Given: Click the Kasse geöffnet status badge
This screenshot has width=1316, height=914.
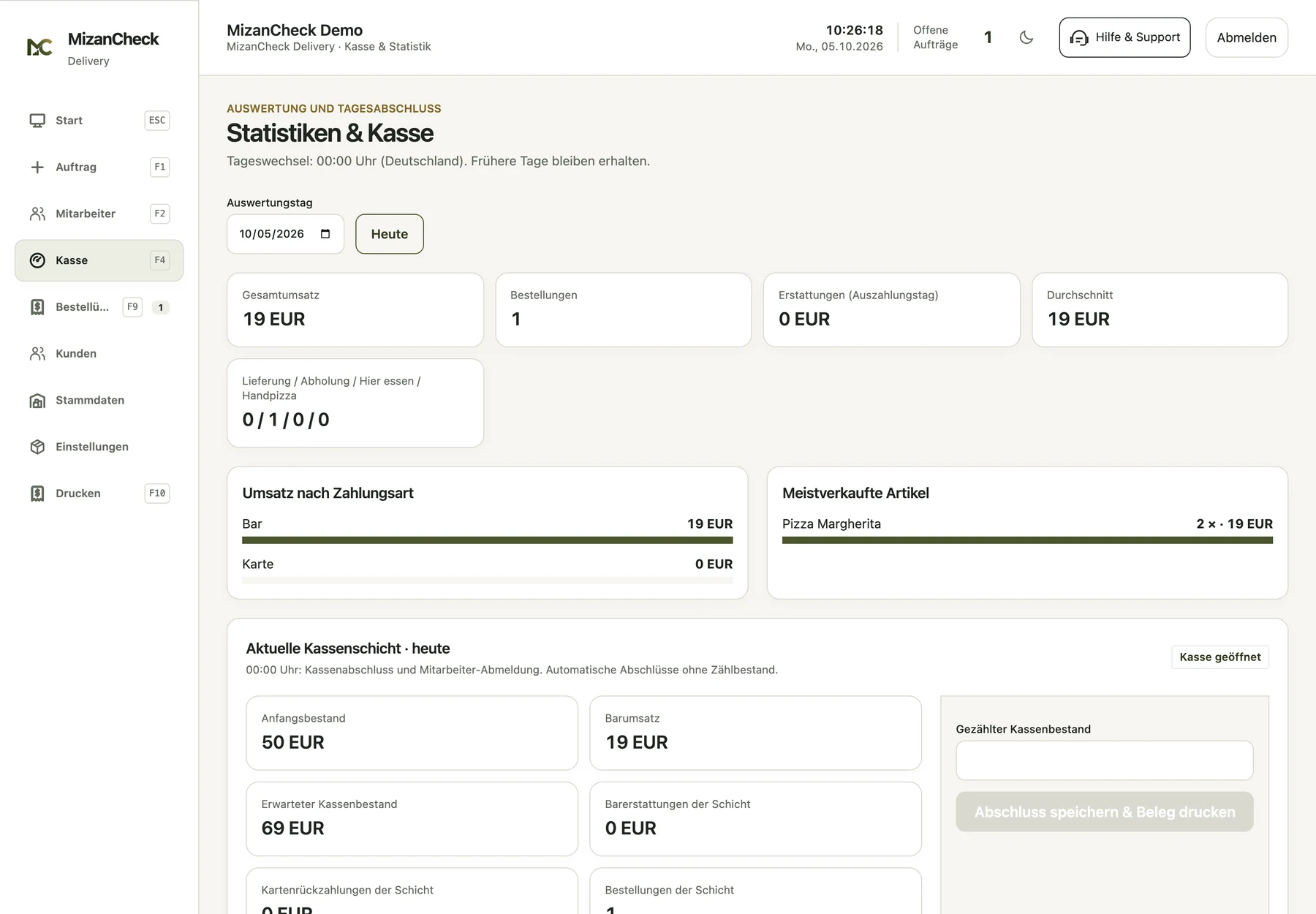Looking at the screenshot, I should pyautogui.click(x=1220, y=657).
